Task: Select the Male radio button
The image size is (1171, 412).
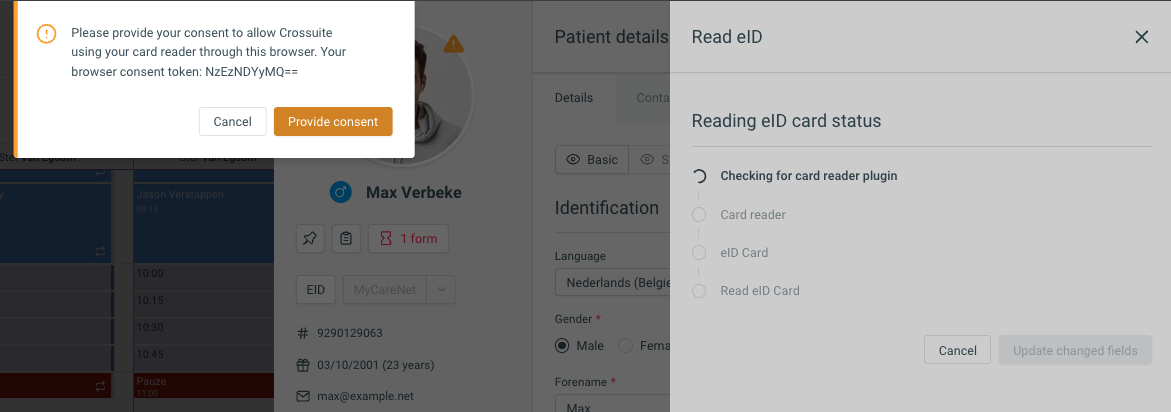Action: (x=562, y=346)
